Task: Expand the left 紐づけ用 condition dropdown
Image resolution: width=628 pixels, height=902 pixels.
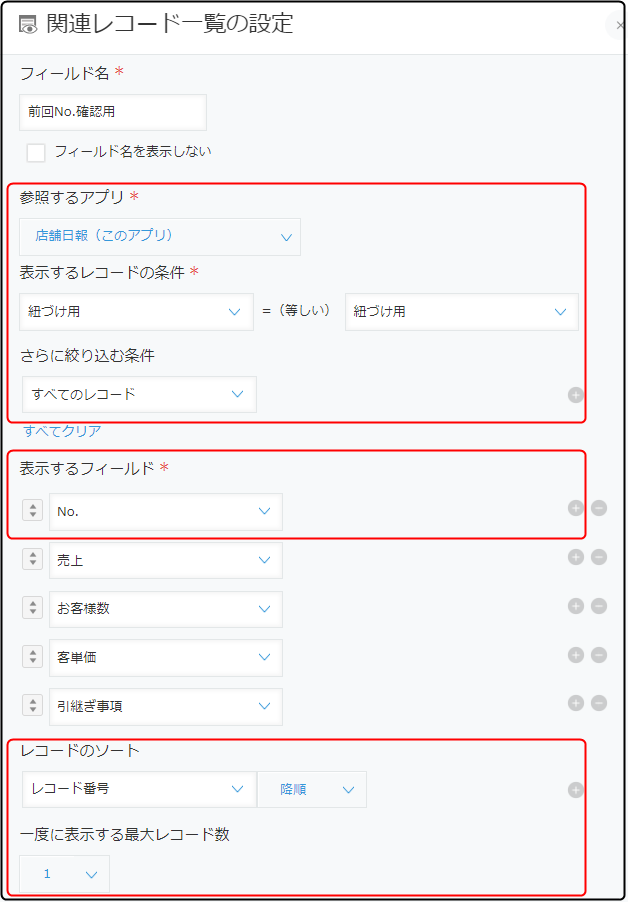Action: (136, 312)
